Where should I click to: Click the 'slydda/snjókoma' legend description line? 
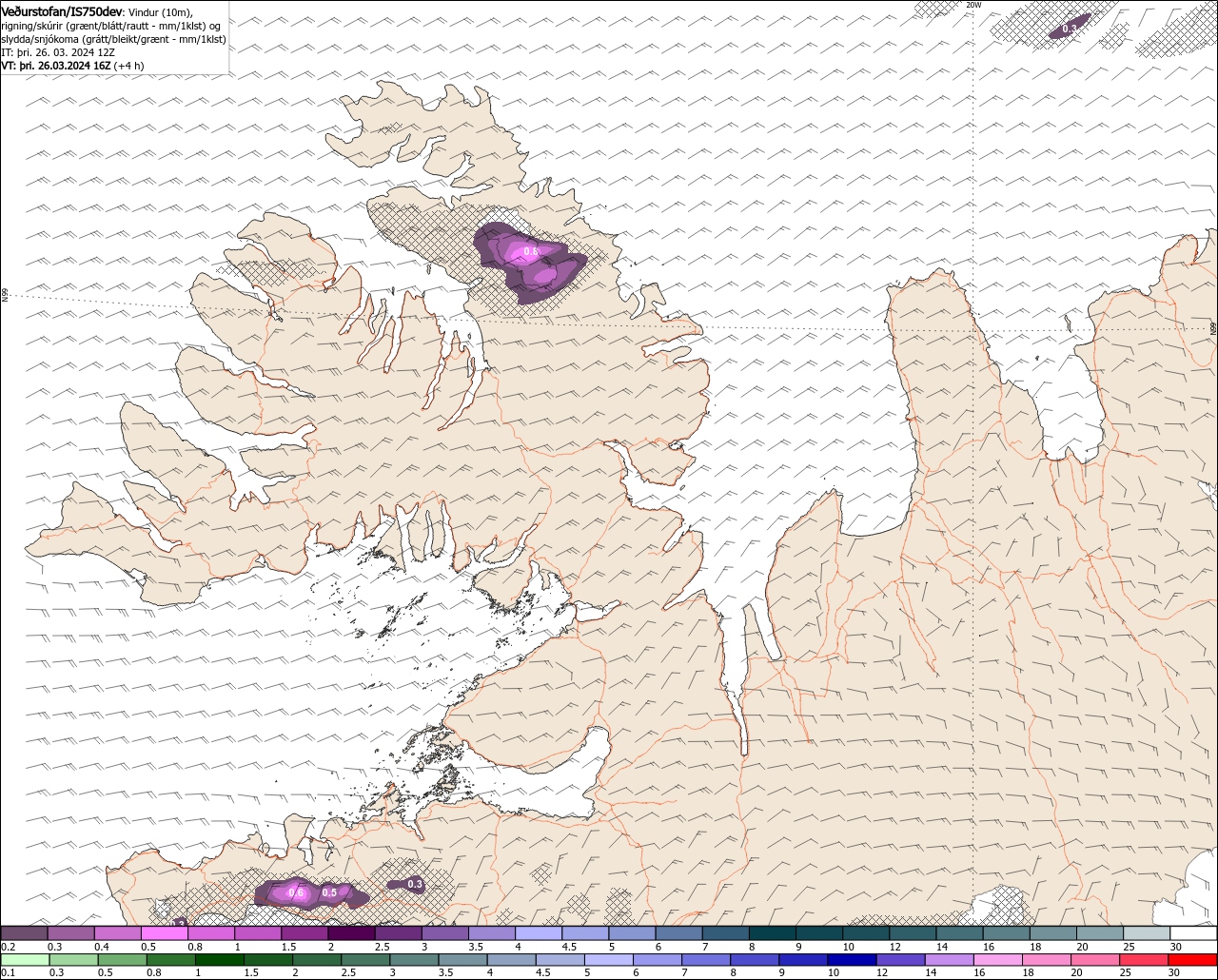113,39
